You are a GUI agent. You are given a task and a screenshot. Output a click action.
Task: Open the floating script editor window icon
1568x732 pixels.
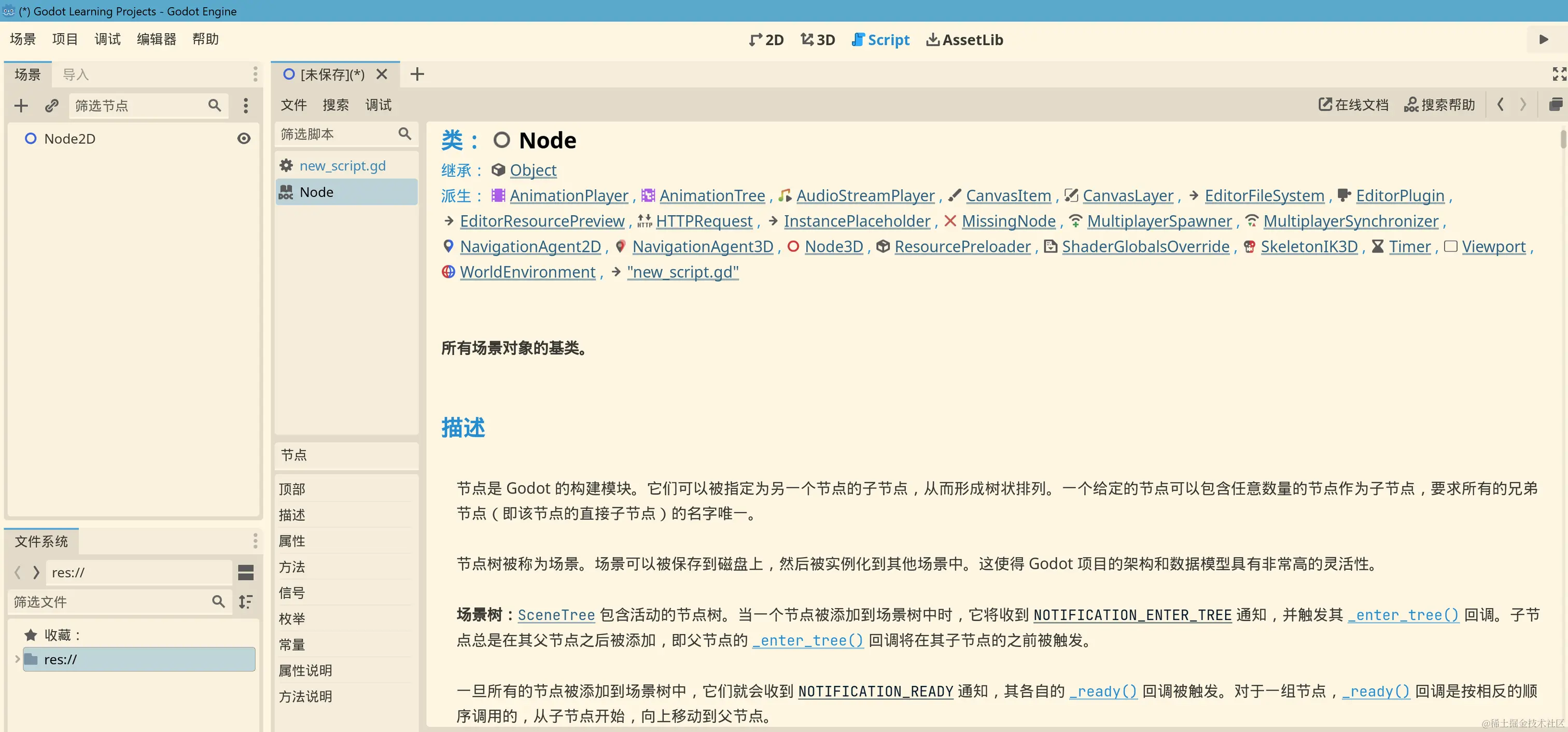(x=1555, y=105)
